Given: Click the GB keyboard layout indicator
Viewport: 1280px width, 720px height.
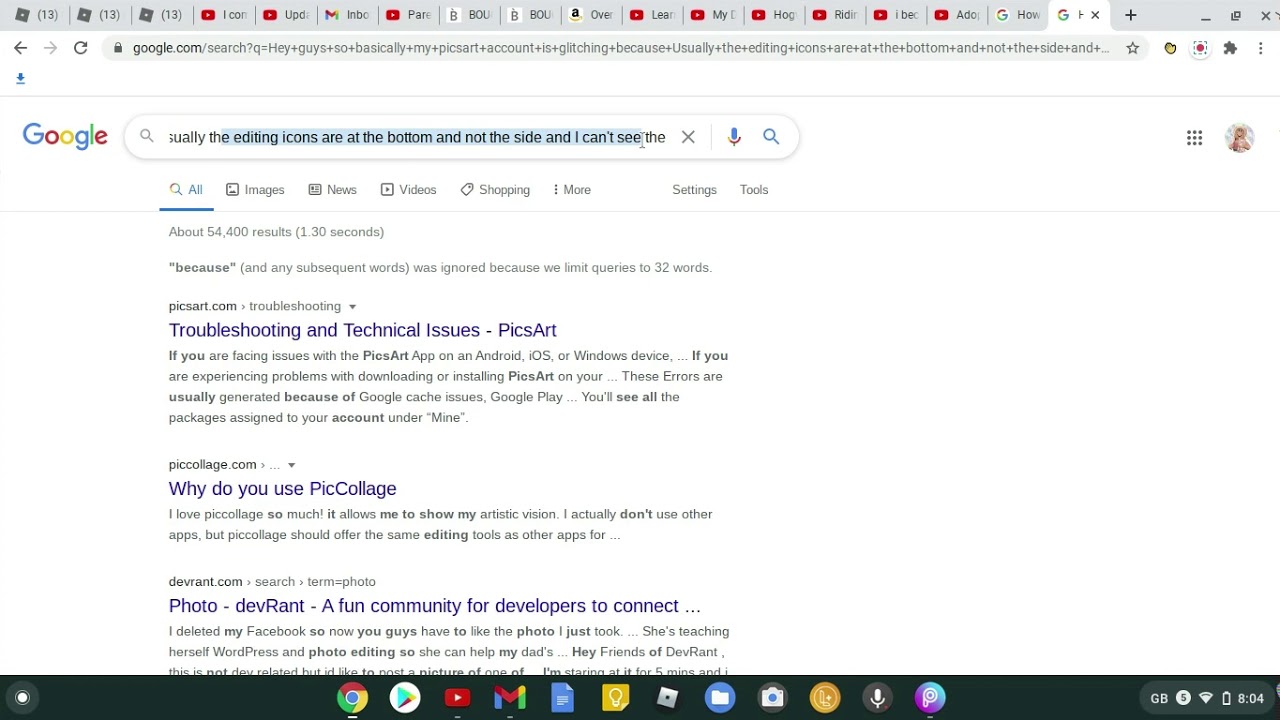Looking at the screenshot, I should [1159, 698].
